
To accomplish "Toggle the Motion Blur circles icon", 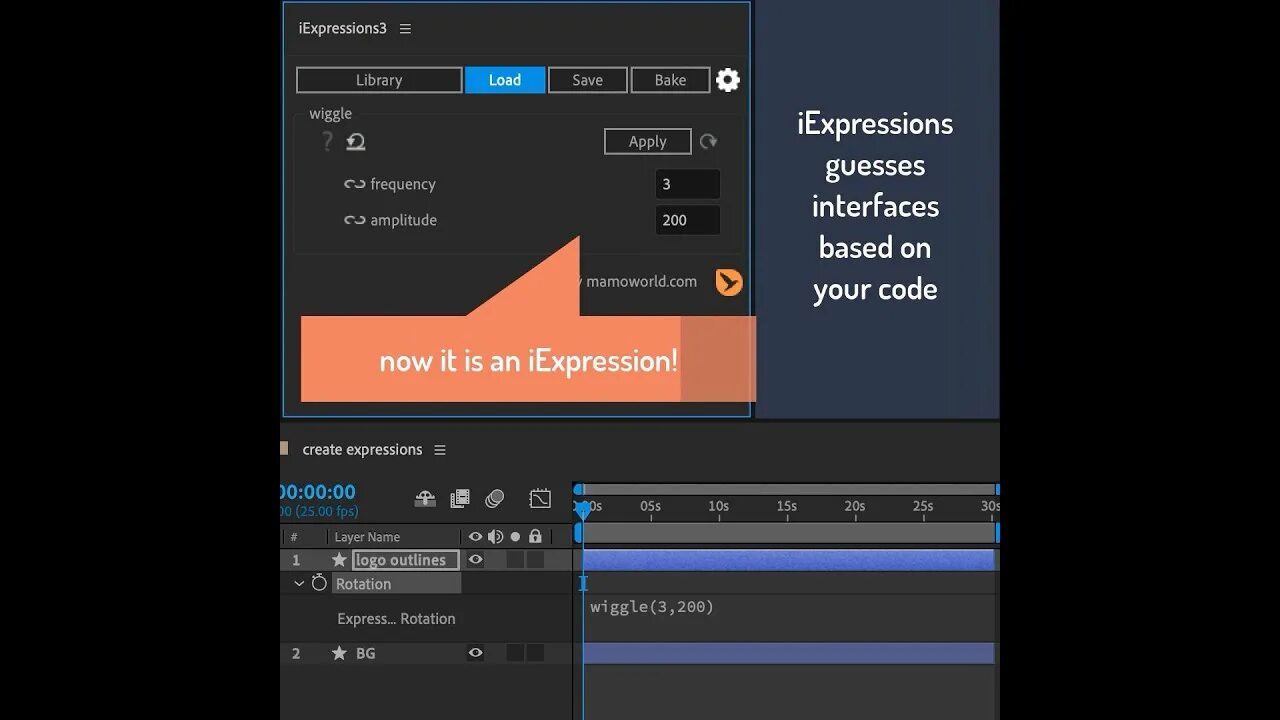I will [495, 498].
